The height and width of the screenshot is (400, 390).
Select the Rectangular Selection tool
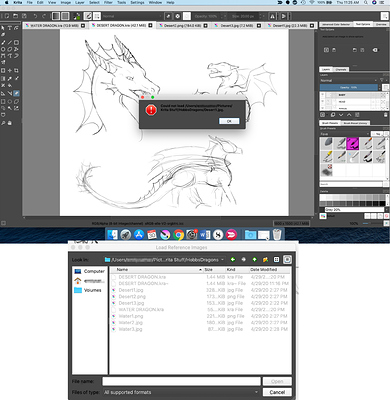[3, 101]
